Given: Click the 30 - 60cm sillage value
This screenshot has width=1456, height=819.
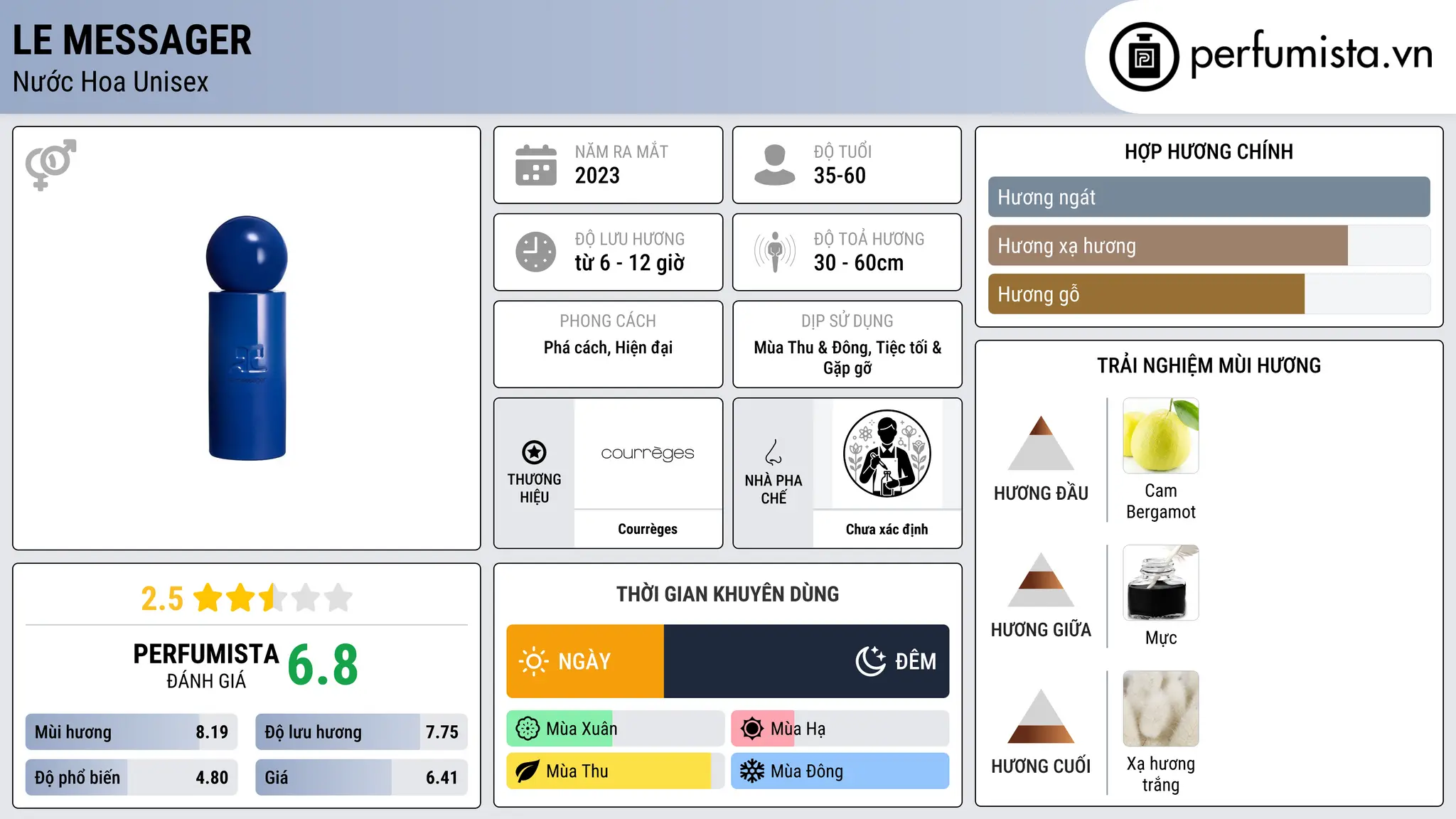Looking at the screenshot, I should (859, 263).
